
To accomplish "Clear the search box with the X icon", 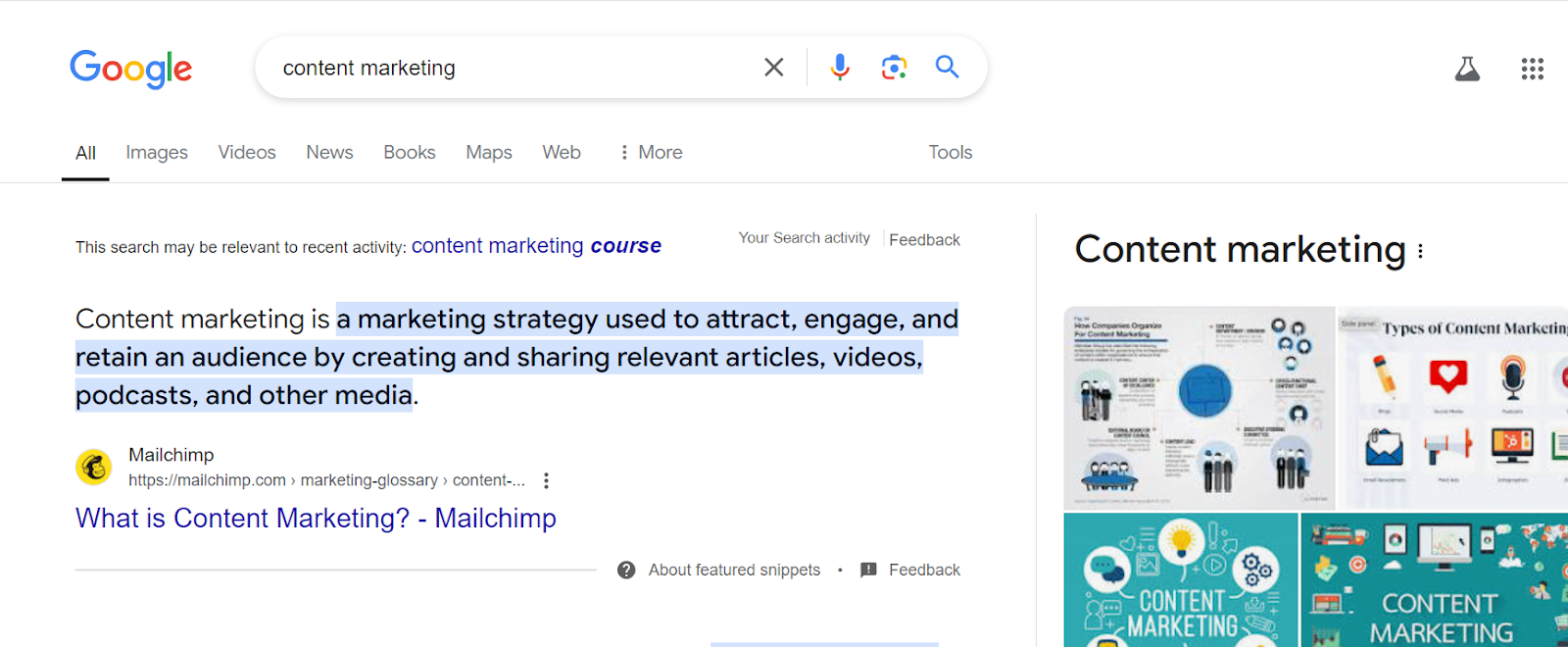I will point(774,67).
